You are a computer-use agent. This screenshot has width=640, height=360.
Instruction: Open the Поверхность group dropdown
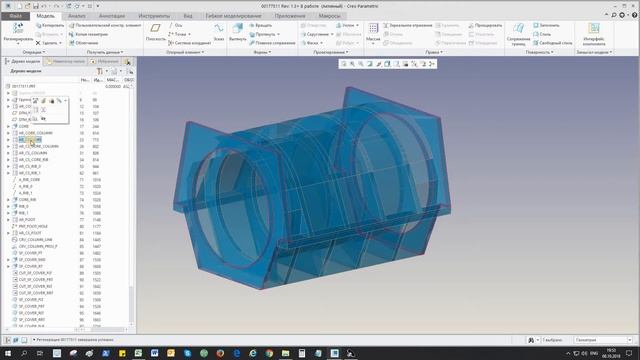click(540, 52)
